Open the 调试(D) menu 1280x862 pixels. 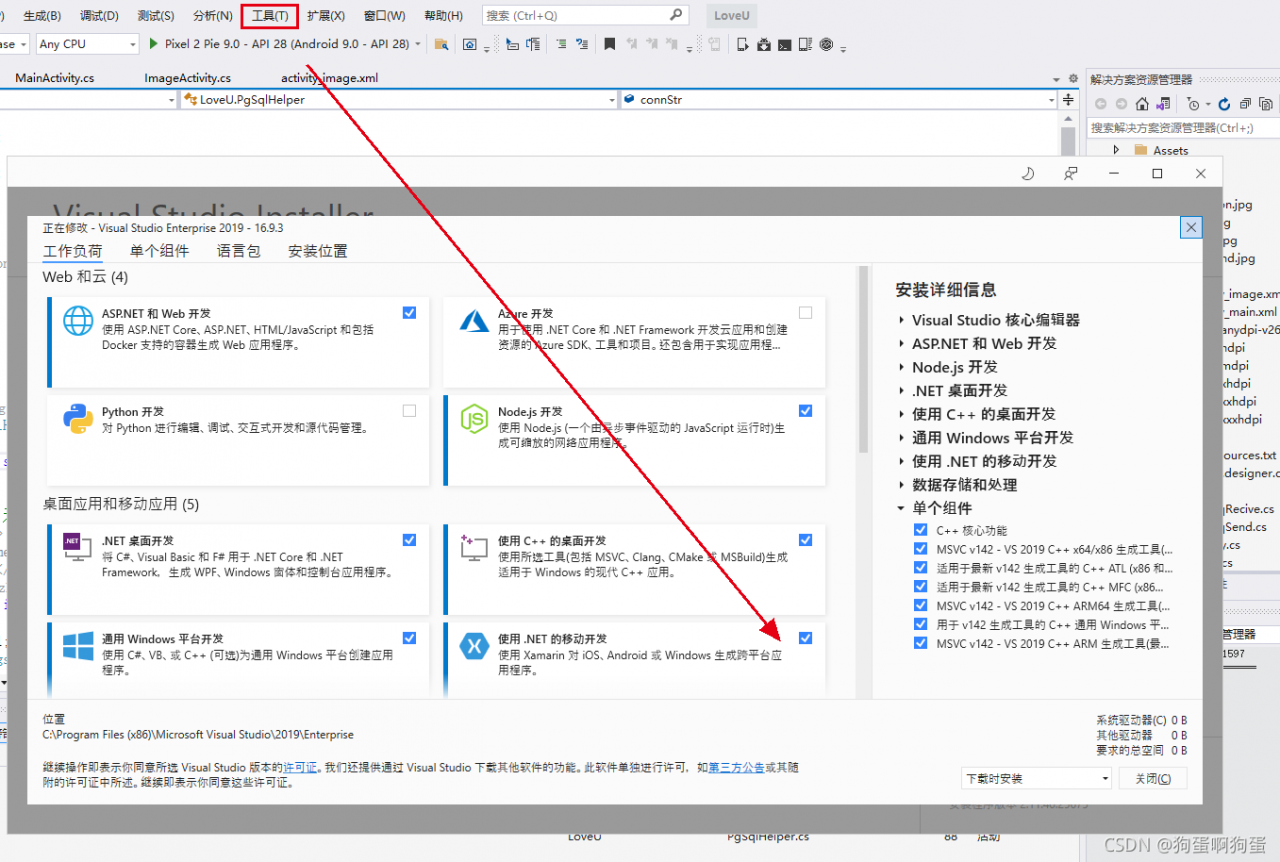(99, 16)
